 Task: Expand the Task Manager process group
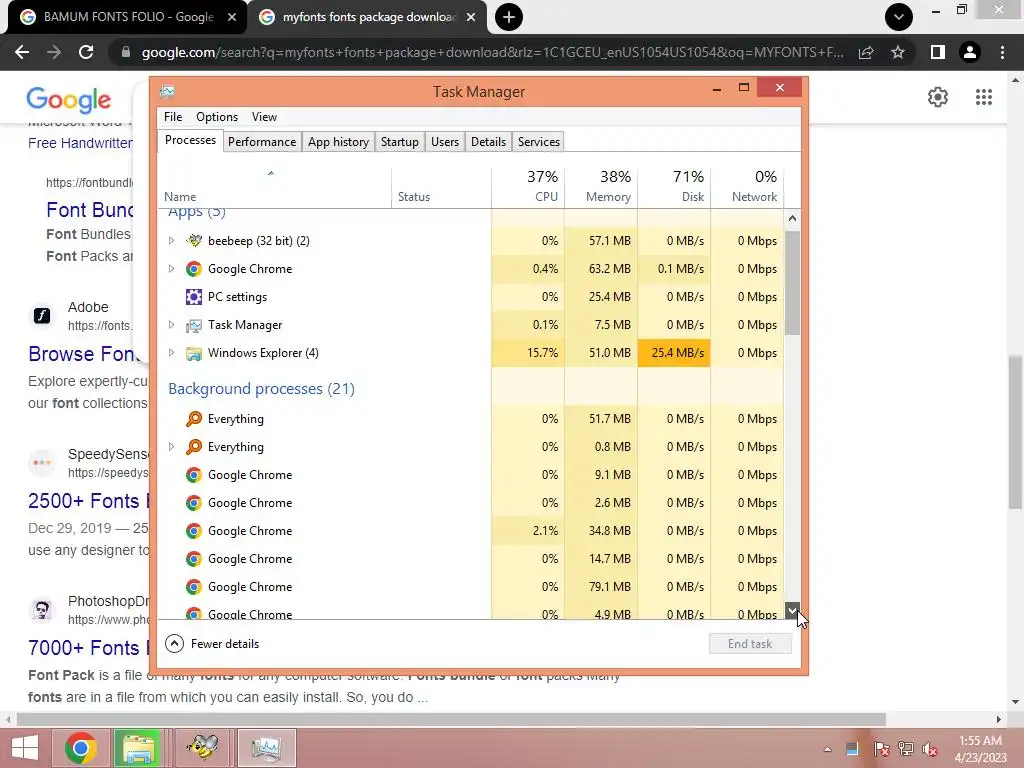click(171, 325)
